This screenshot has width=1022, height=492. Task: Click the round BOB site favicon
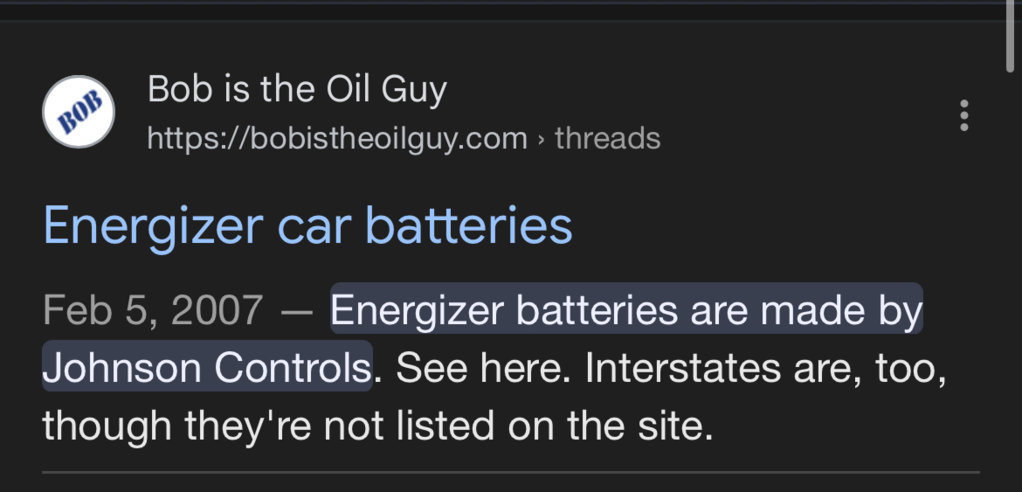pyautogui.click(x=79, y=111)
